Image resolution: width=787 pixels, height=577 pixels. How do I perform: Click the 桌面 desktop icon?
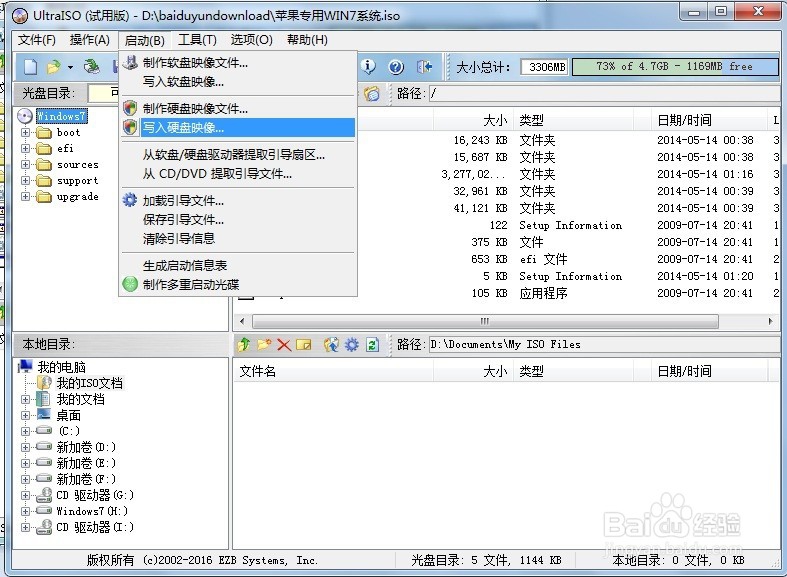(44, 414)
